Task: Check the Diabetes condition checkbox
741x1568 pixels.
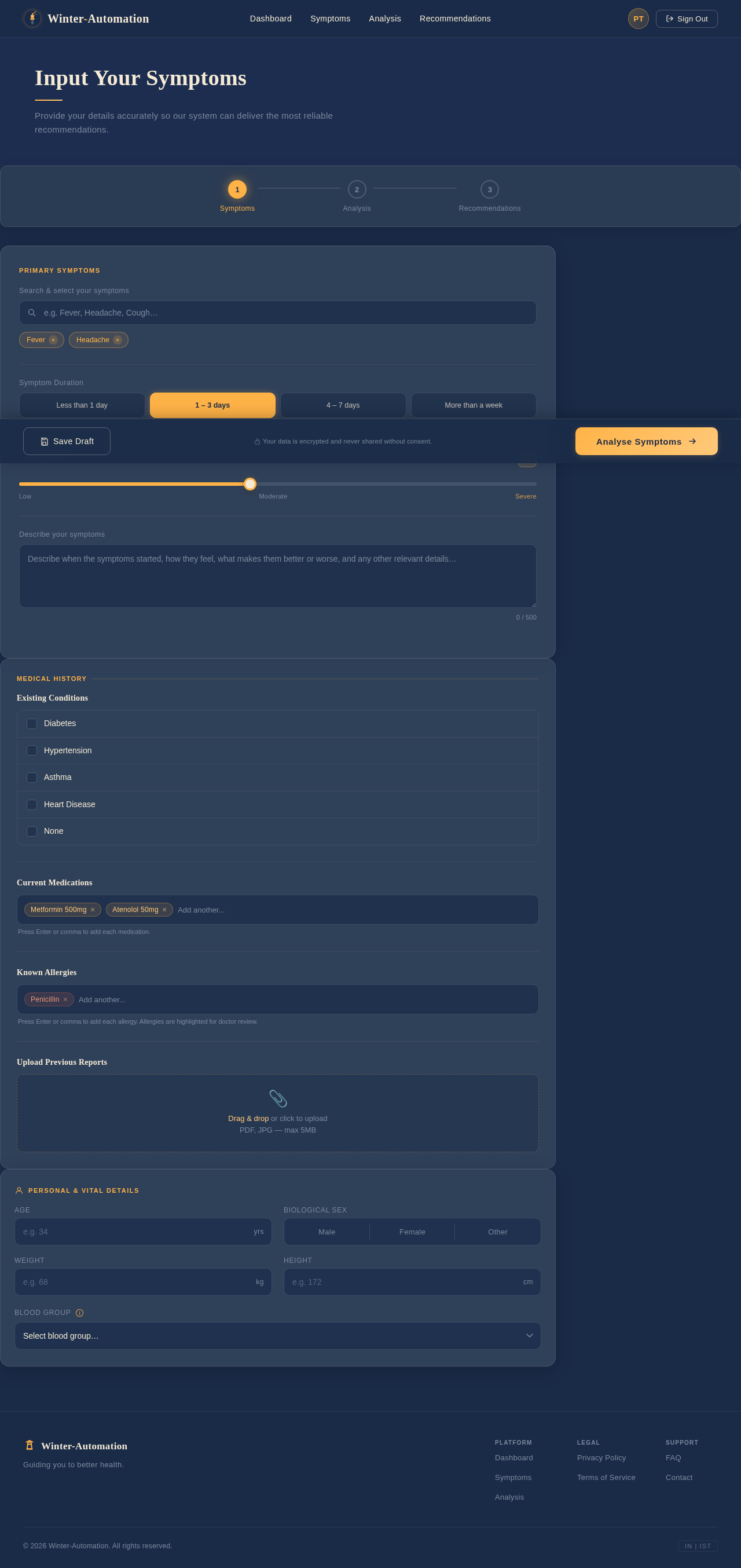Action: pos(32,724)
